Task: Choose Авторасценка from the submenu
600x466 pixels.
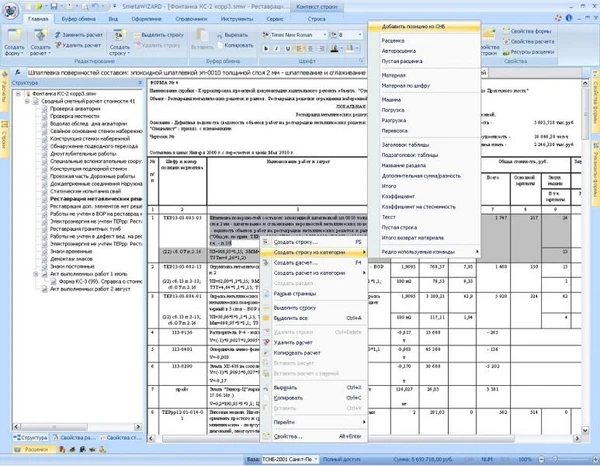Action: point(424,51)
